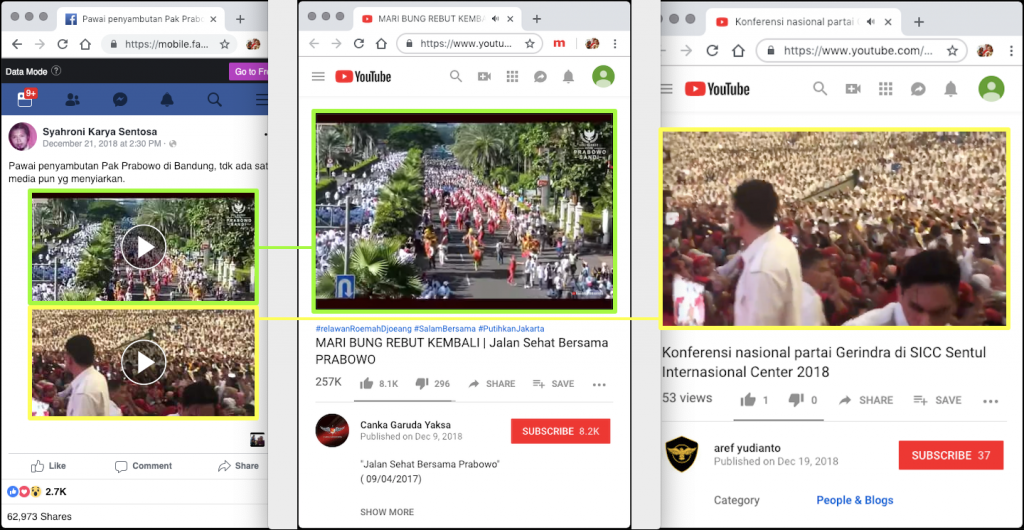Dislike the Konferensi nasional Gerindra video
This screenshot has height=530, width=1024.
(796, 400)
